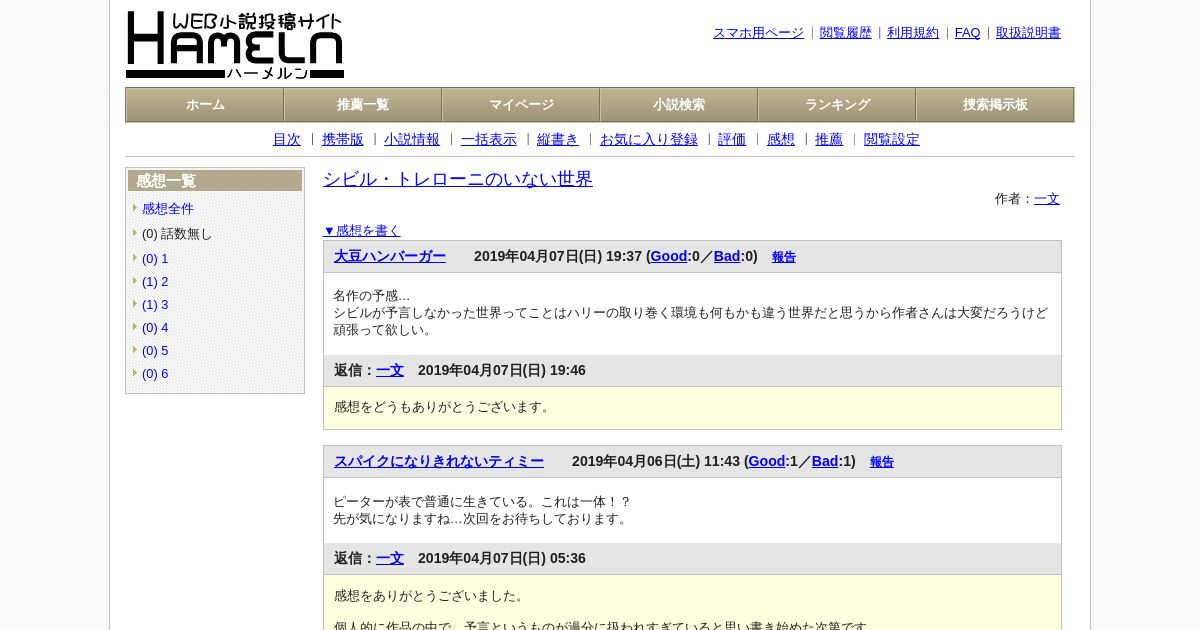Viewport: 1200px width, 630px height.
Task: Vote Bad on 大豆ハンバーガー's comment
Action: tap(727, 256)
